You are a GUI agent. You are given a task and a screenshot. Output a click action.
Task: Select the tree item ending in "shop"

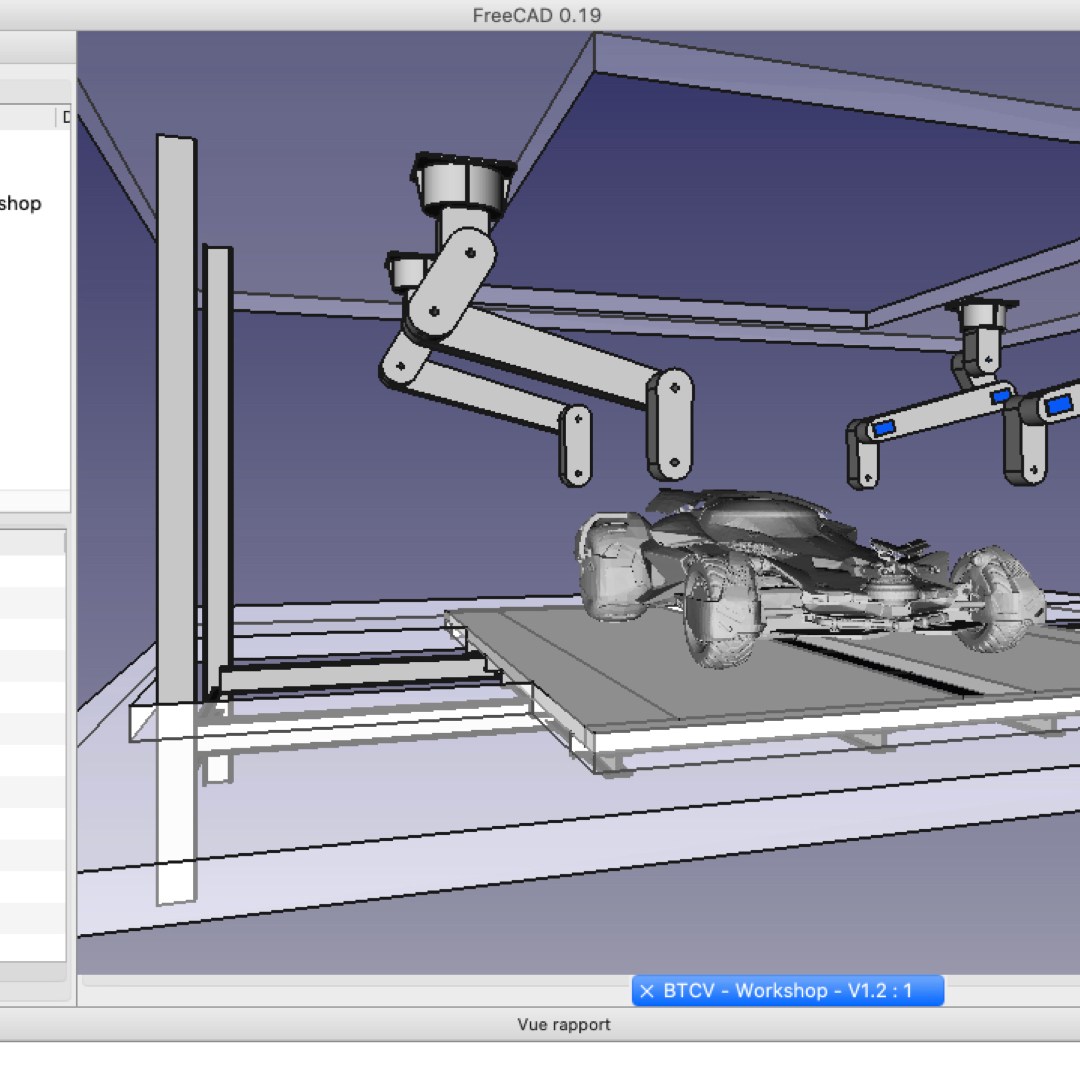pos(21,204)
